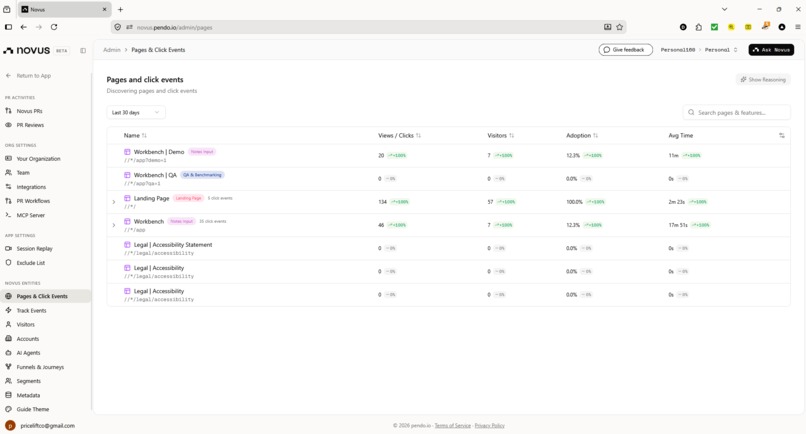Toggle Show Reasoning
This screenshot has height=434, width=806.
point(763,80)
